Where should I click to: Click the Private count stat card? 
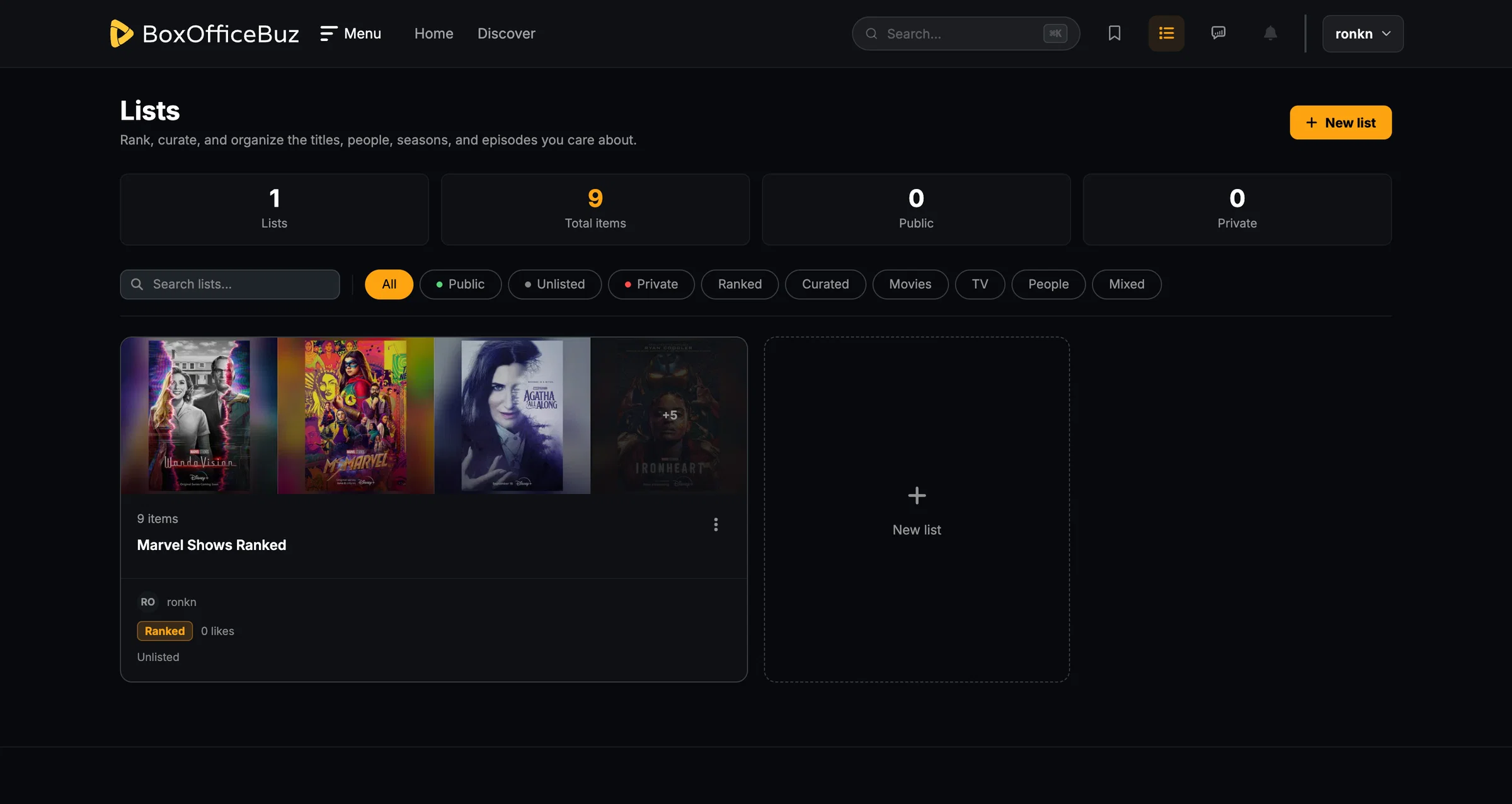coord(1237,209)
